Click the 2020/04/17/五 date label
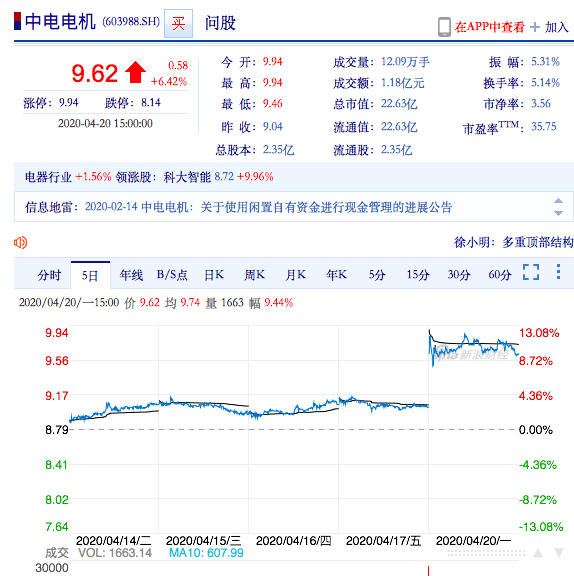This screenshot has height=576, width=574. click(383, 541)
